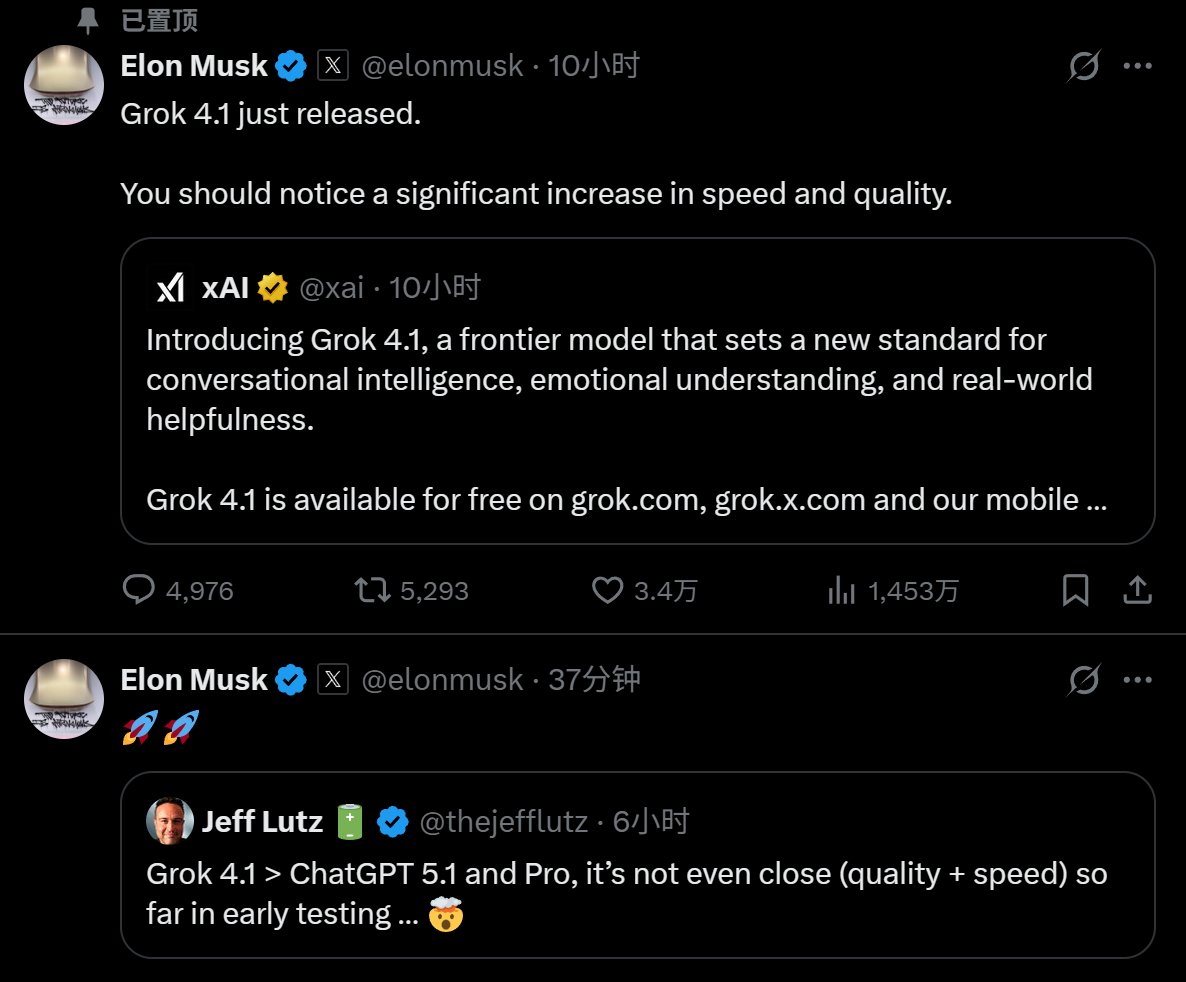Screen dimensions: 1186x982
Task: Open Grok actions on the first post
Action: pos(1084,67)
